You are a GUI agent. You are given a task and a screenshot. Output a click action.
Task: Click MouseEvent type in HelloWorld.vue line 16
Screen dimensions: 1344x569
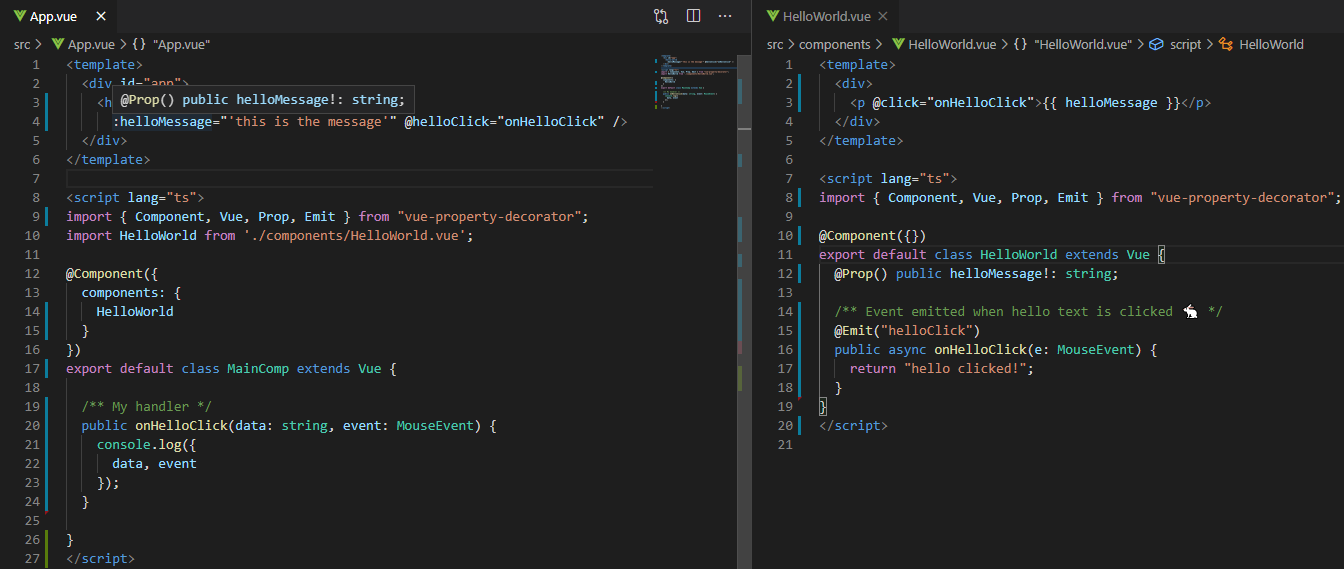[x=1095, y=349]
